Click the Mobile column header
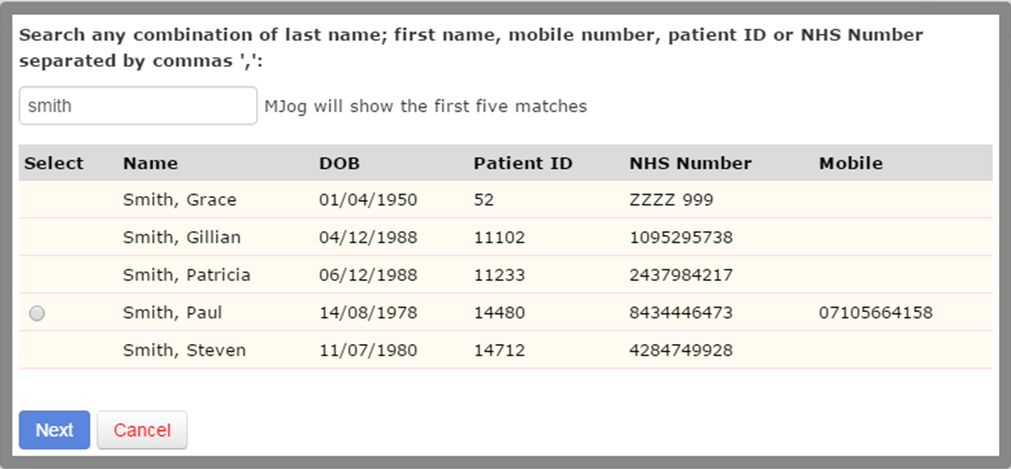 [850, 163]
